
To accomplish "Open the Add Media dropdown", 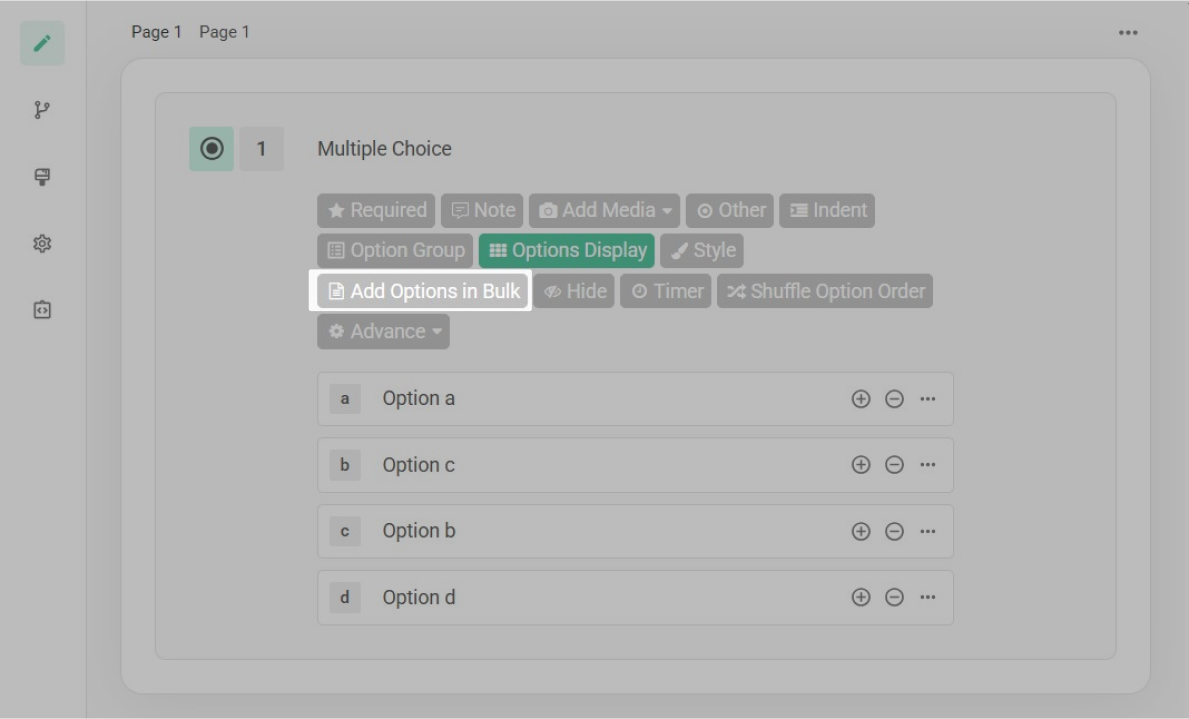I will click(x=604, y=210).
